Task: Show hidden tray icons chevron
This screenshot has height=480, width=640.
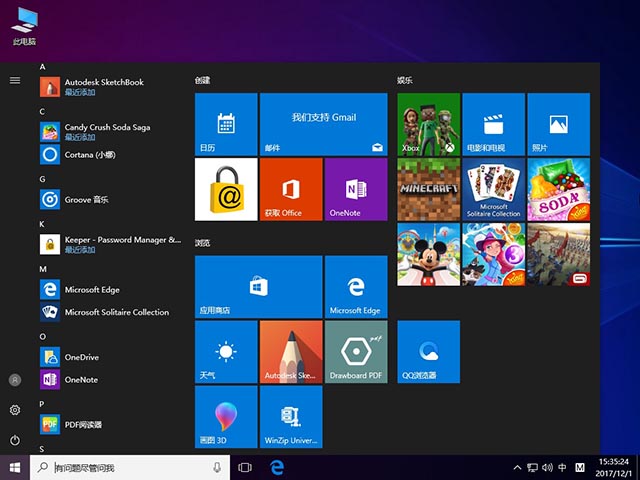Action: (517, 467)
